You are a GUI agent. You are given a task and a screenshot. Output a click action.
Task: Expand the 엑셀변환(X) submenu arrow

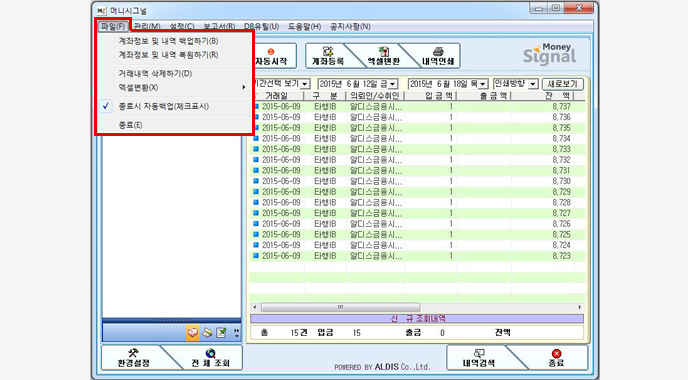click(244, 87)
